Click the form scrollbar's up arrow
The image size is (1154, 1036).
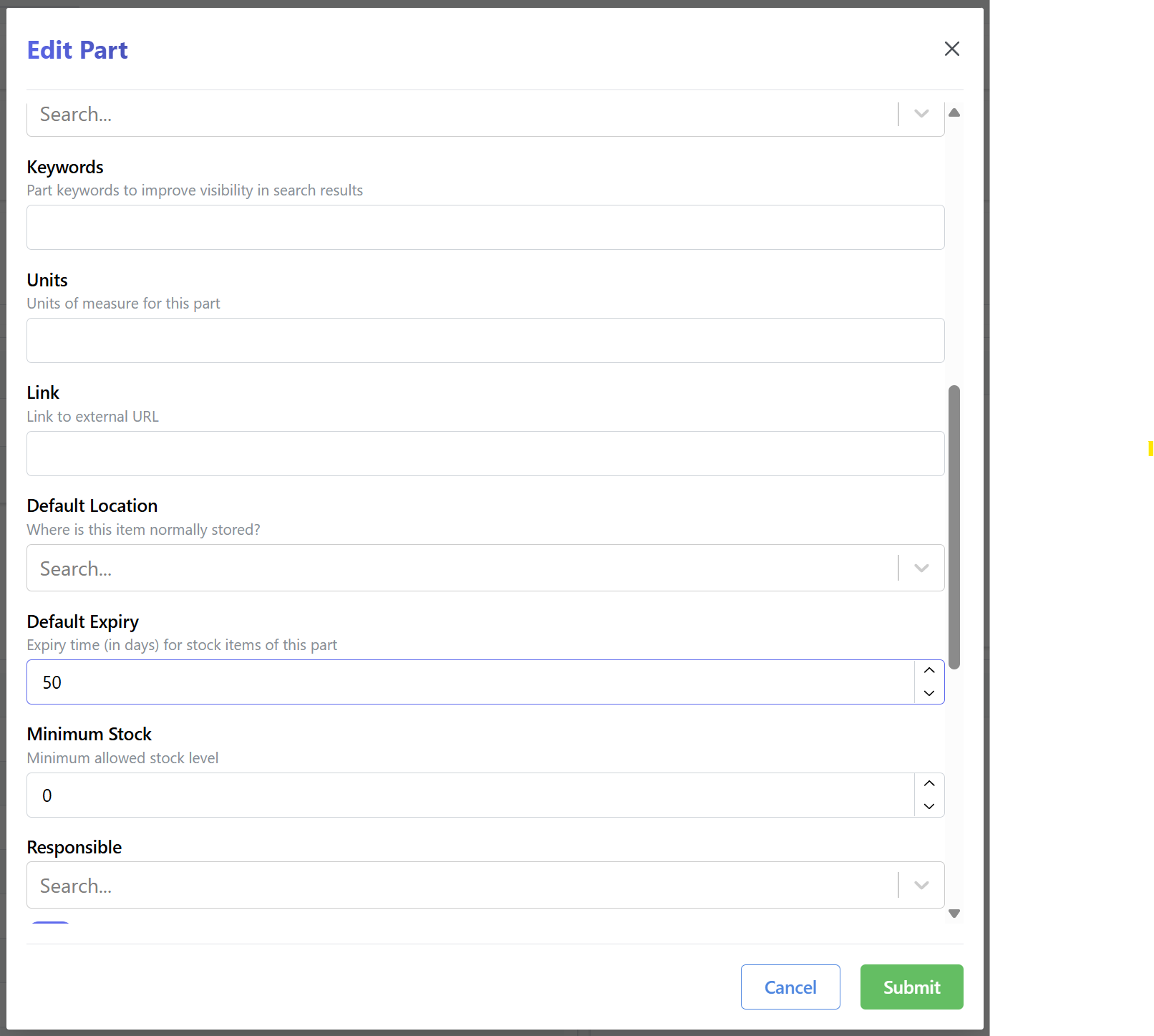(954, 112)
